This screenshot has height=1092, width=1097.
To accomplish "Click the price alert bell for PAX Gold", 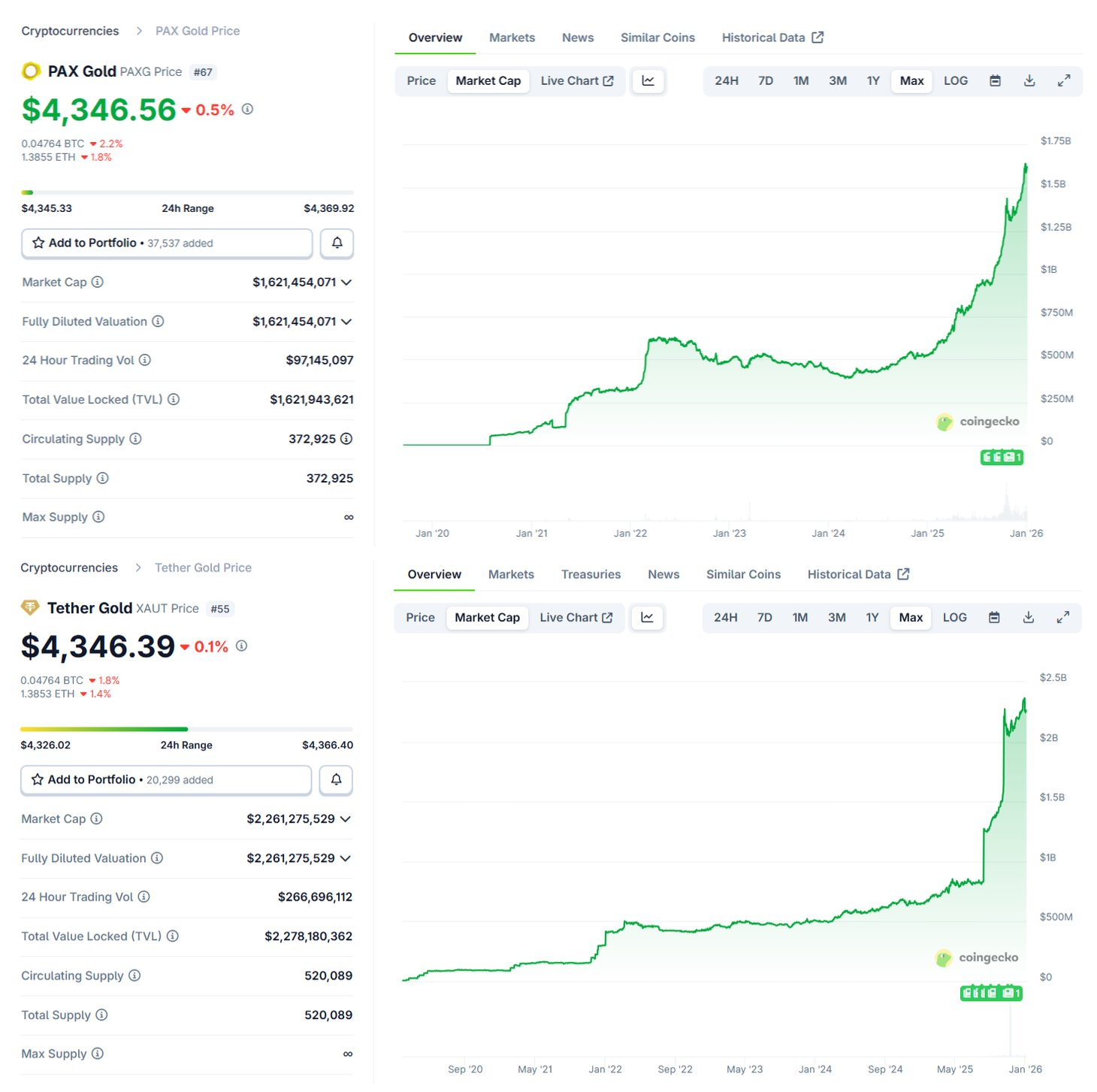I will (337, 243).
